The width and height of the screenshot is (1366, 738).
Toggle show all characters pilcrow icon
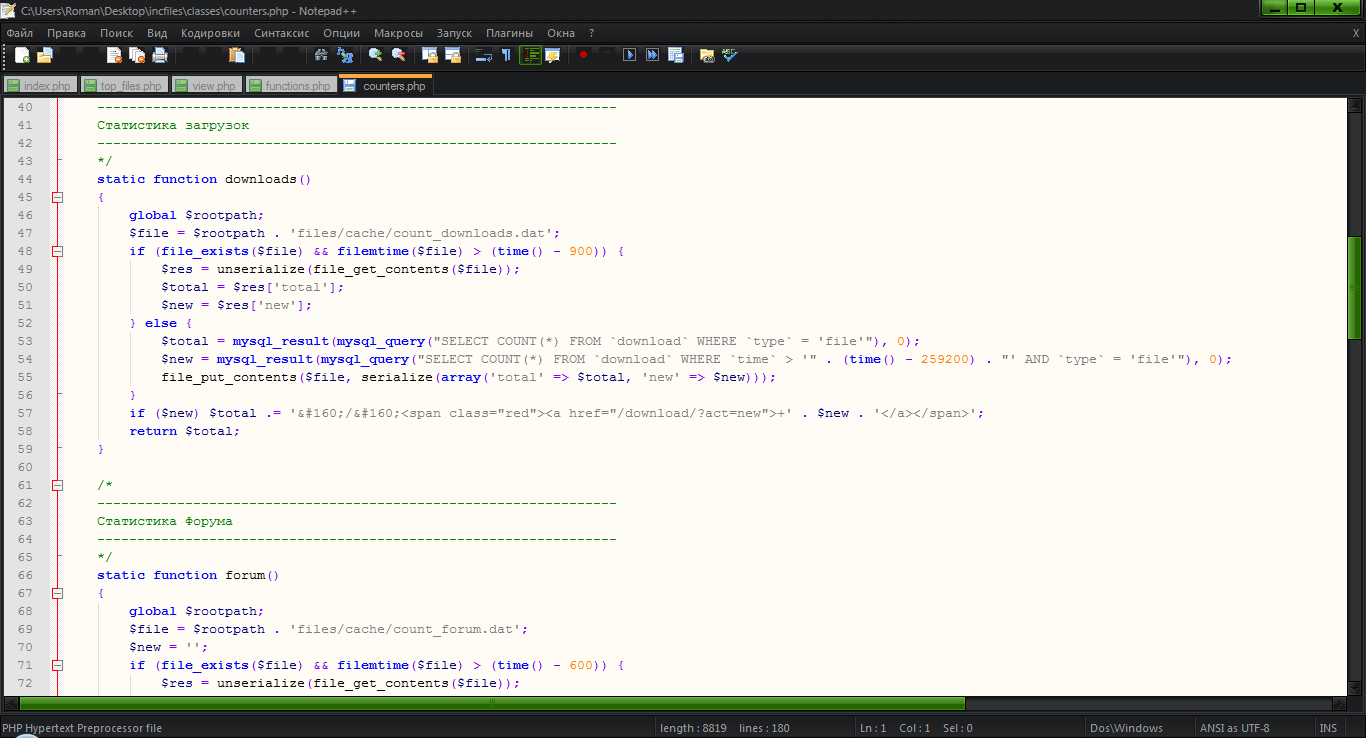coord(506,55)
